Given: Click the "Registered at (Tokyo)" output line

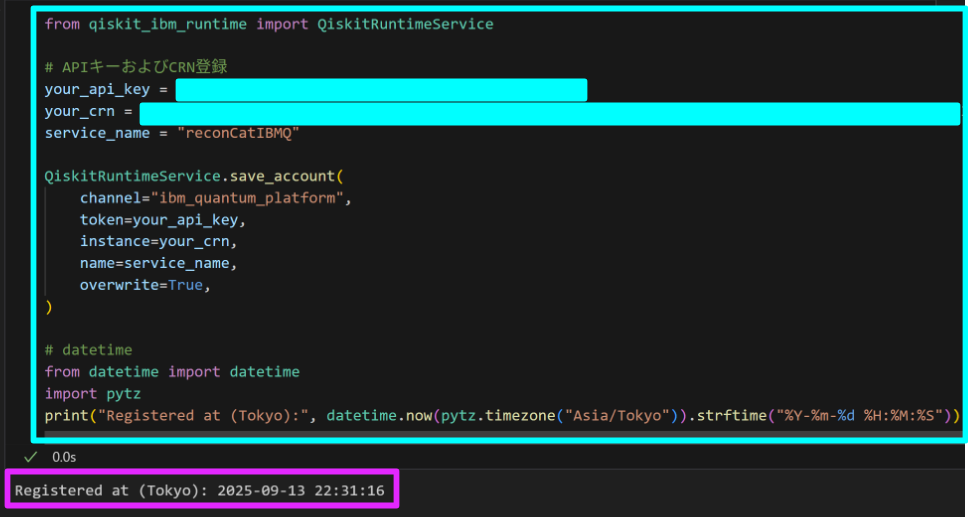Looking at the screenshot, I should [199, 491].
